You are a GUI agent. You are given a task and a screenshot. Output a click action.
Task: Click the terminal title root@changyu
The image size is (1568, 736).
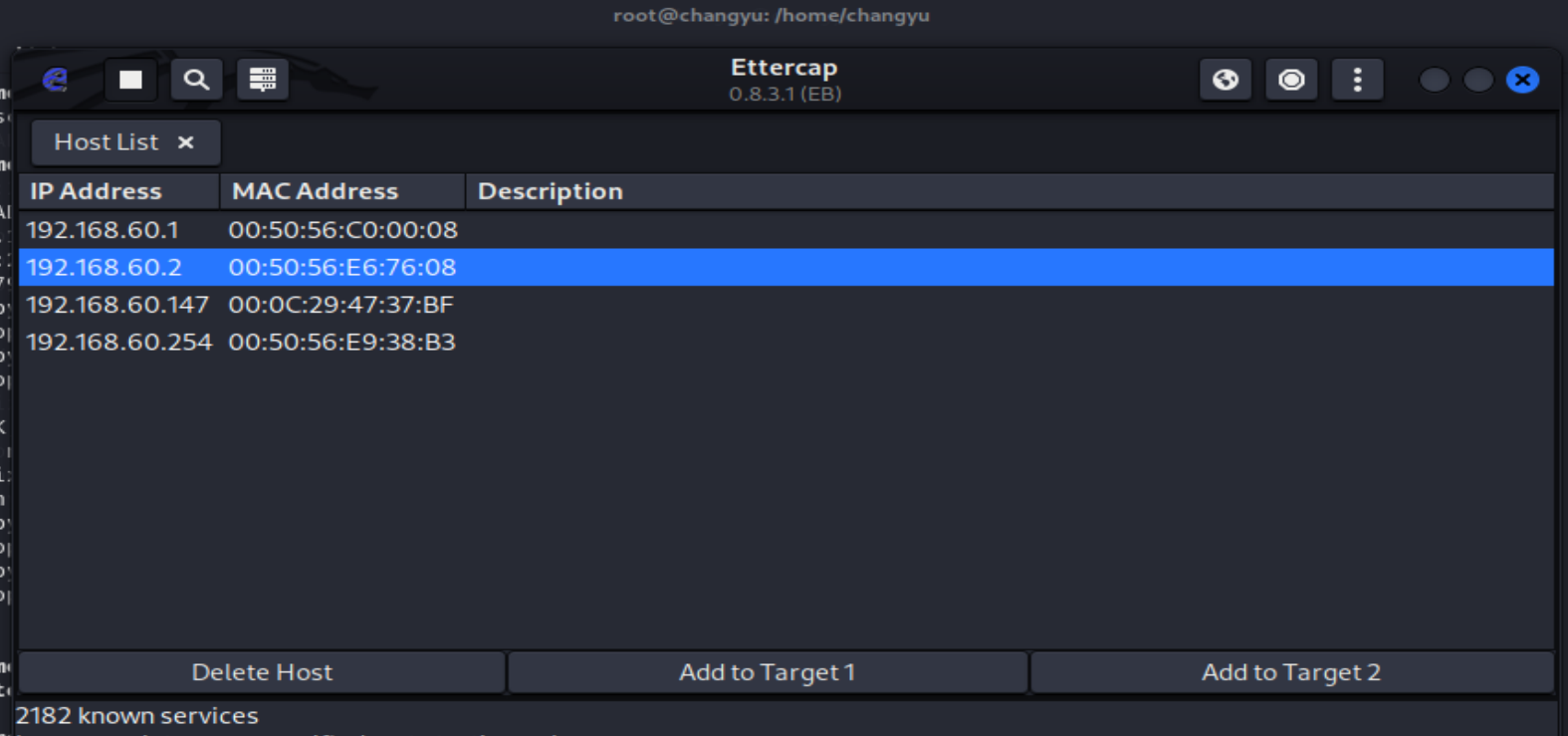(x=771, y=15)
